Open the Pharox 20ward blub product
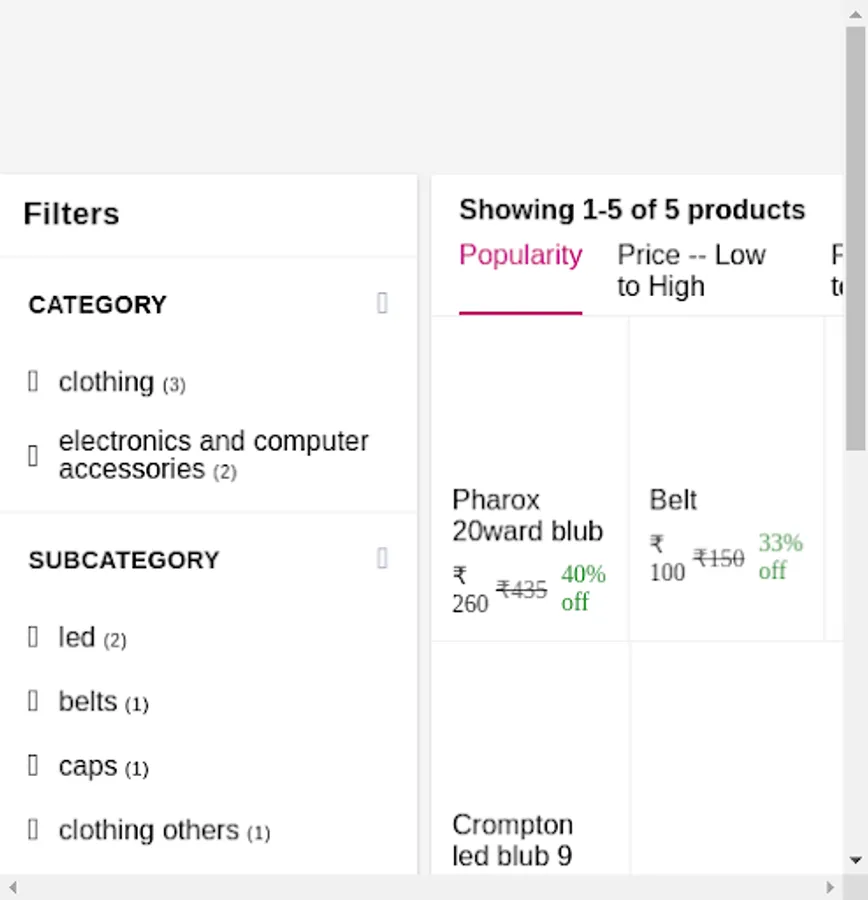The width and height of the screenshot is (868, 900). [527, 515]
